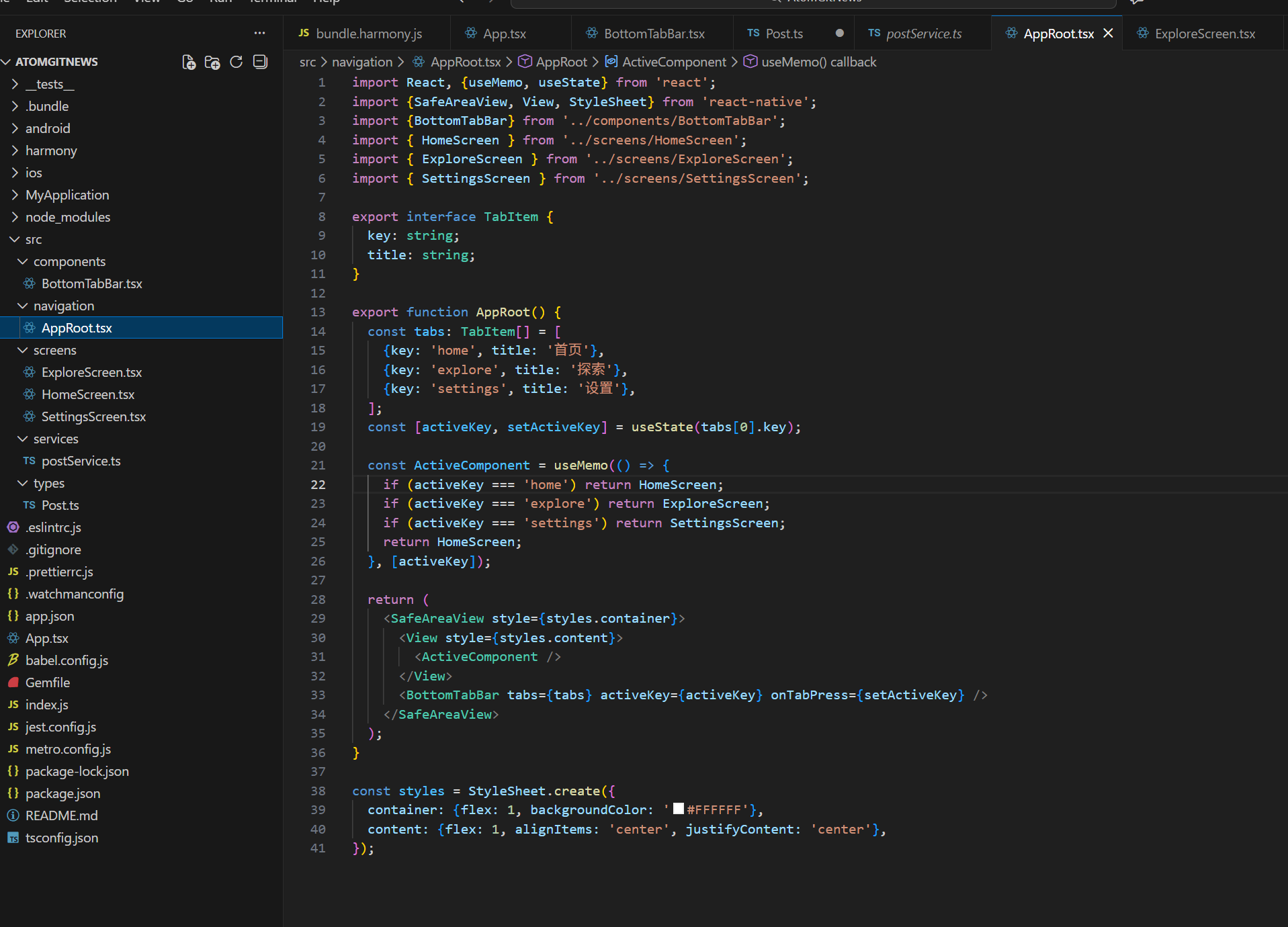Click the git icon beside .gitignore
Image resolution: width=1288 pixels, height=927 pixels.
pyautogui.click(x=13, y=549)
